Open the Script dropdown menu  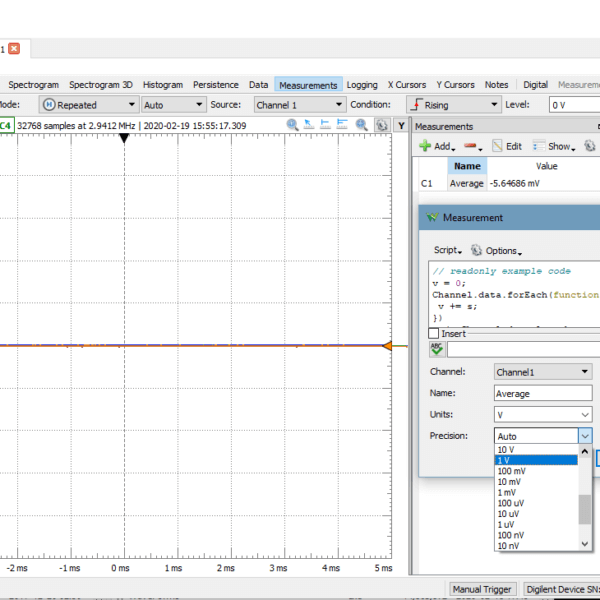[x=448, y=250]
